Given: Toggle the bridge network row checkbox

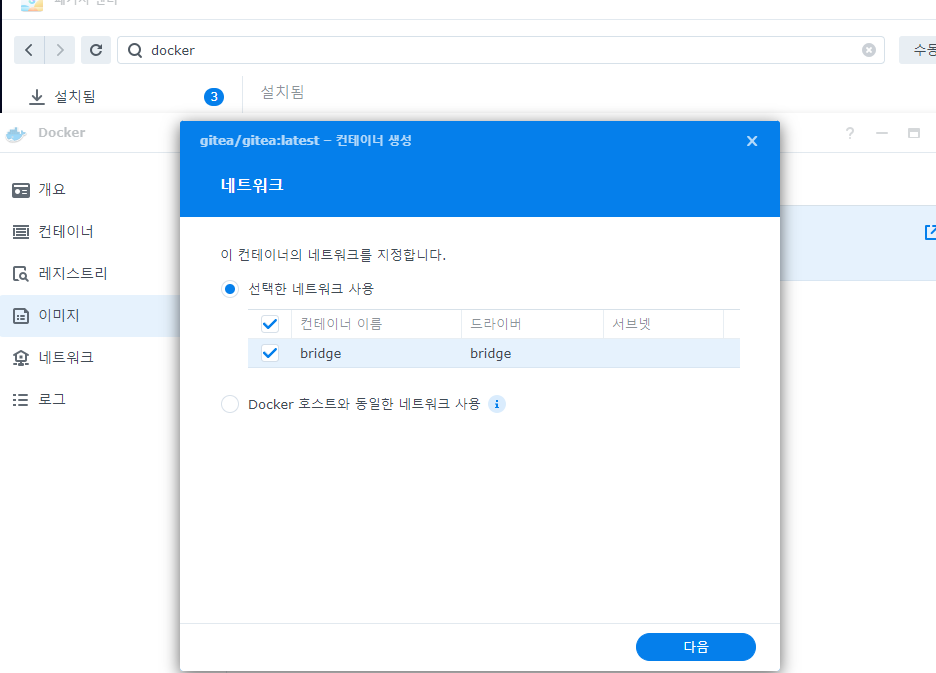Looking at the screenshot, I should (270, 353).
